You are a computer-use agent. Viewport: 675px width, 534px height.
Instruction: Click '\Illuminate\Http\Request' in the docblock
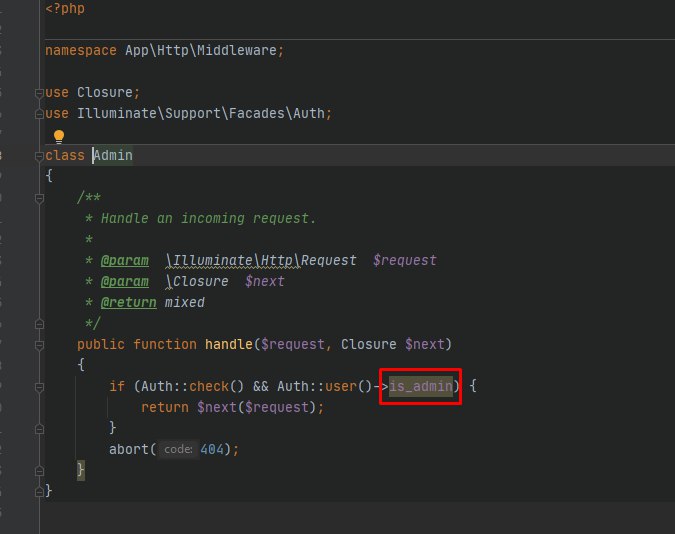coord(261,261)
